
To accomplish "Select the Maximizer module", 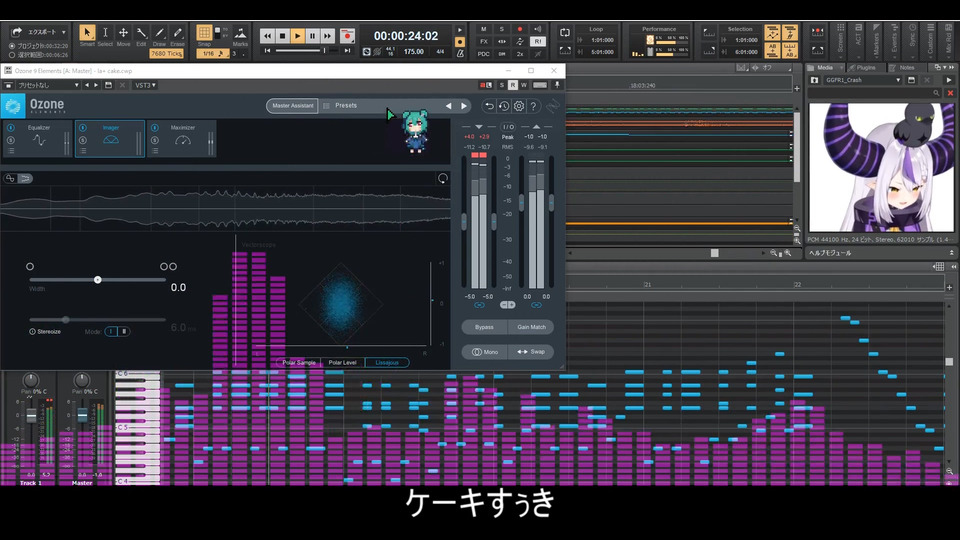I will [x=182, y=139].
